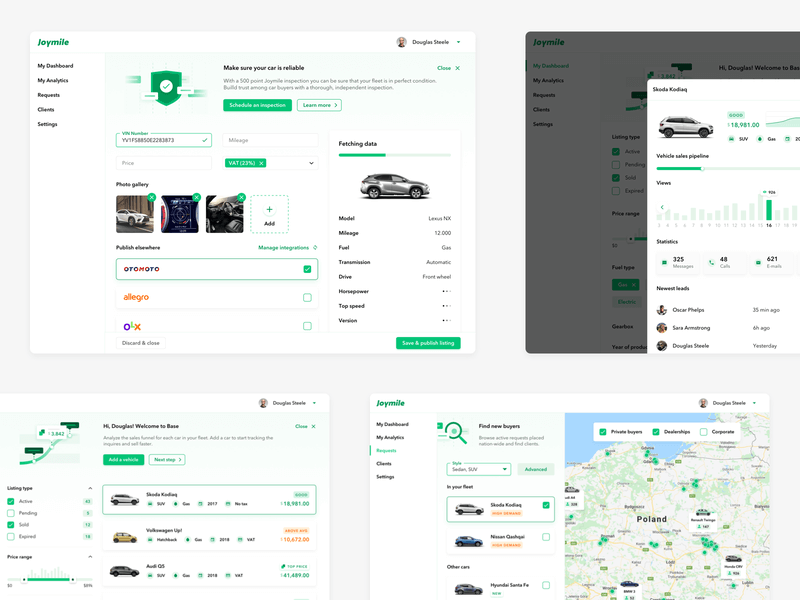Uncheck the OTOMOTO publish checkbox
This screenshot has width=800, height=600.
pos(307,269)
